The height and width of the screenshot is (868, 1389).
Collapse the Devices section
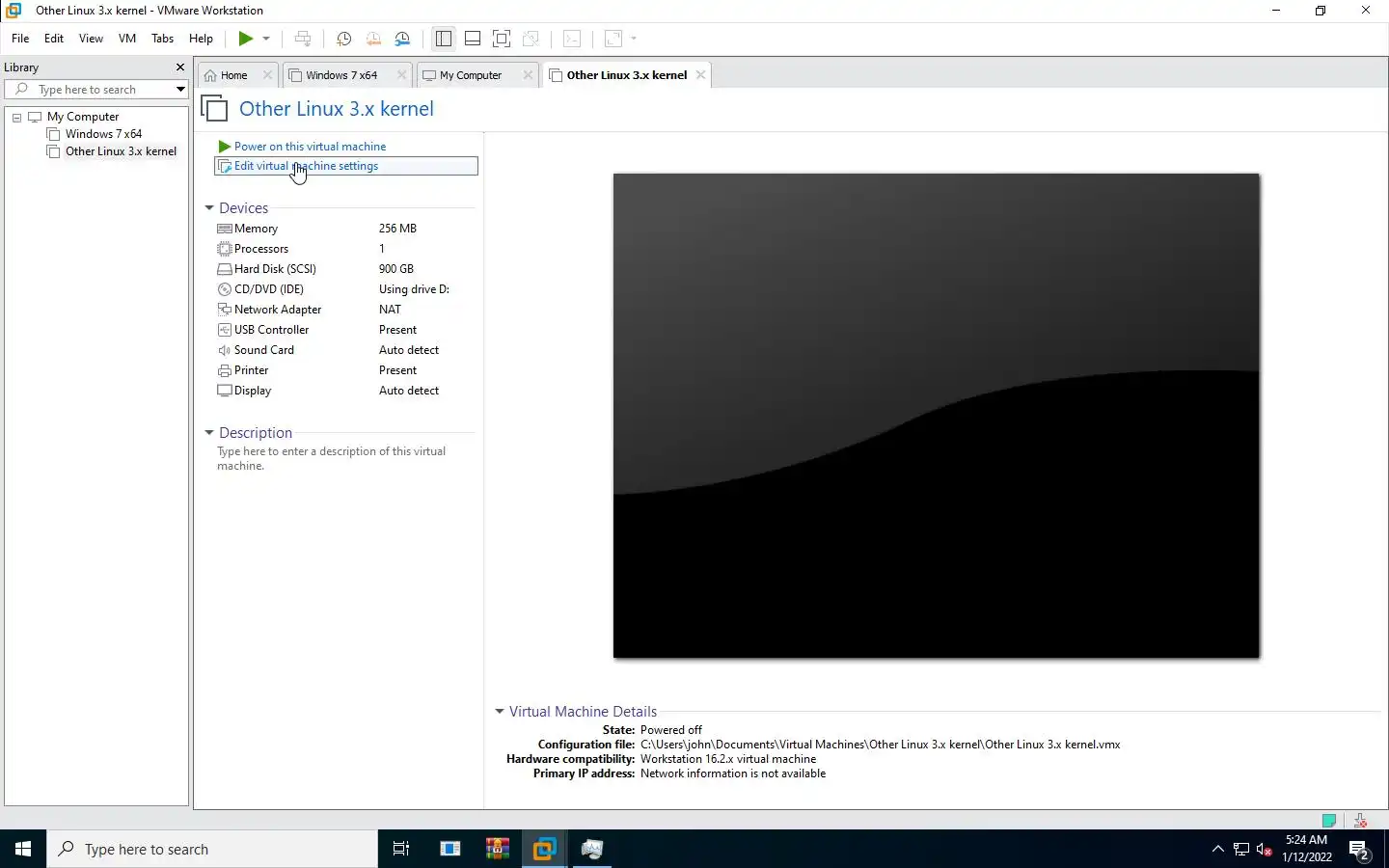pos(209,208)
